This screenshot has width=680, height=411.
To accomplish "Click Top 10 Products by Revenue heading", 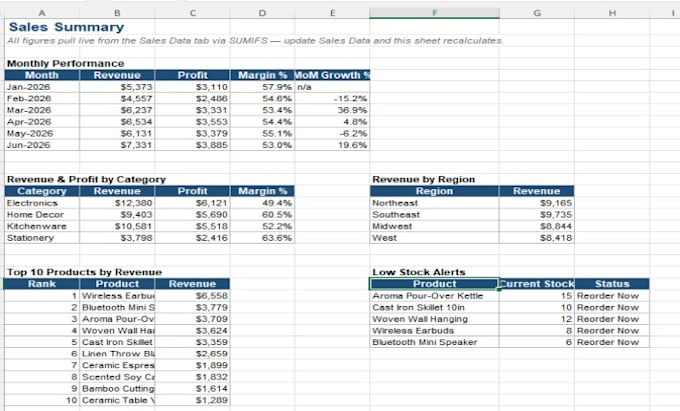I will click(84, 272).
